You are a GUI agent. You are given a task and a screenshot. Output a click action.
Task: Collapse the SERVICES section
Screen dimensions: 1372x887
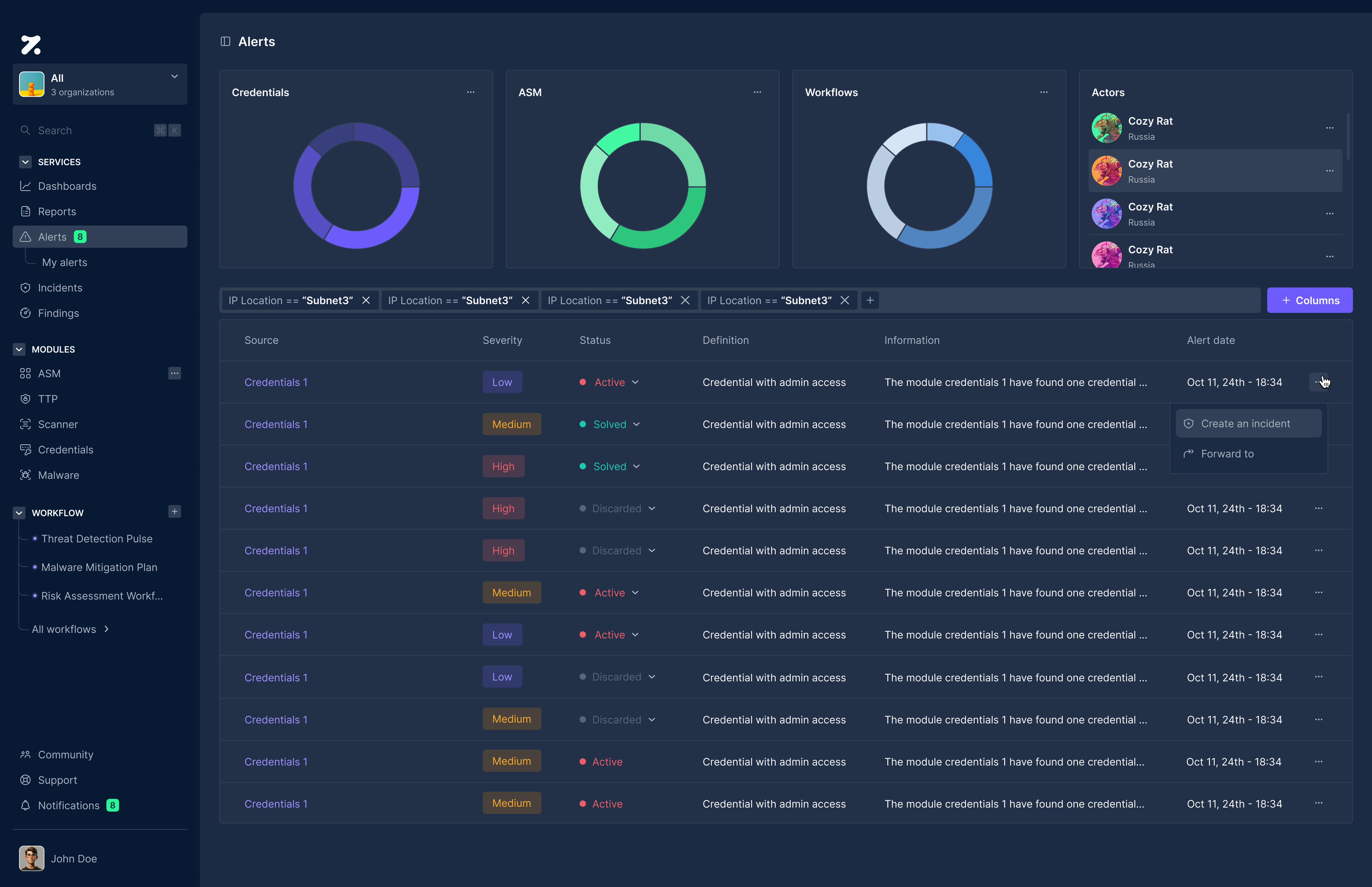point(25,162)
